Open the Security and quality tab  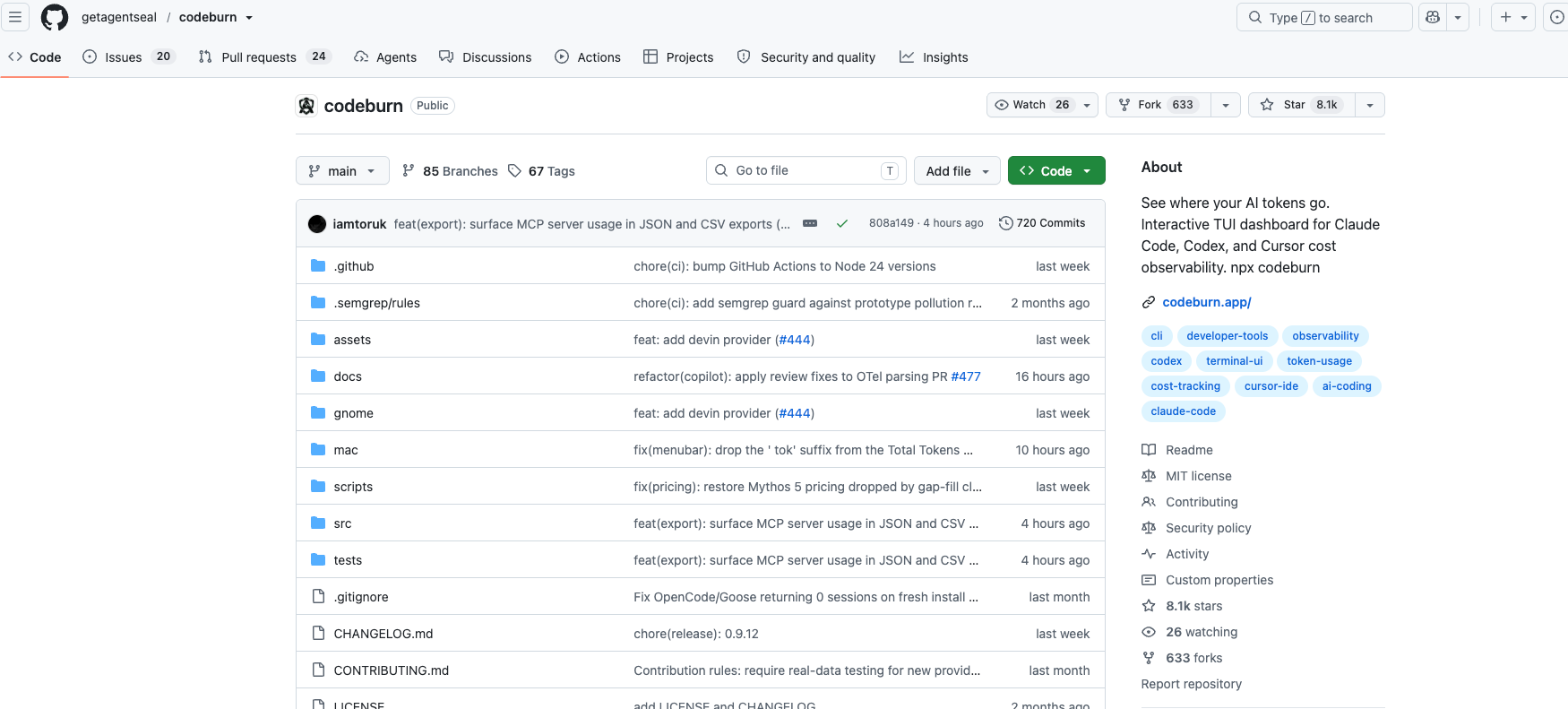tap(806, 56)
